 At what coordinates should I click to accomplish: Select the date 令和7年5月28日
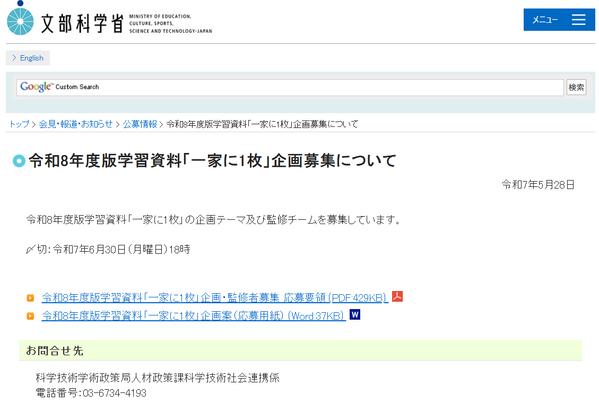[538, 185]
